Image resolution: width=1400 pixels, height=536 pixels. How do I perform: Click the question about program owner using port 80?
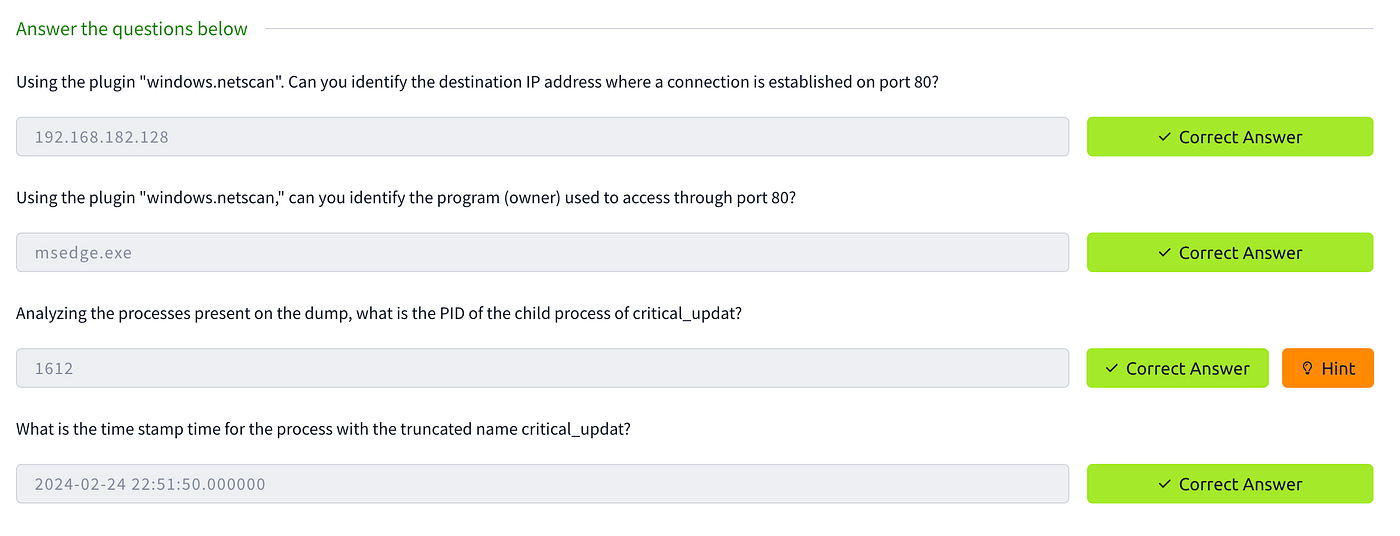(x=406, y=198)
